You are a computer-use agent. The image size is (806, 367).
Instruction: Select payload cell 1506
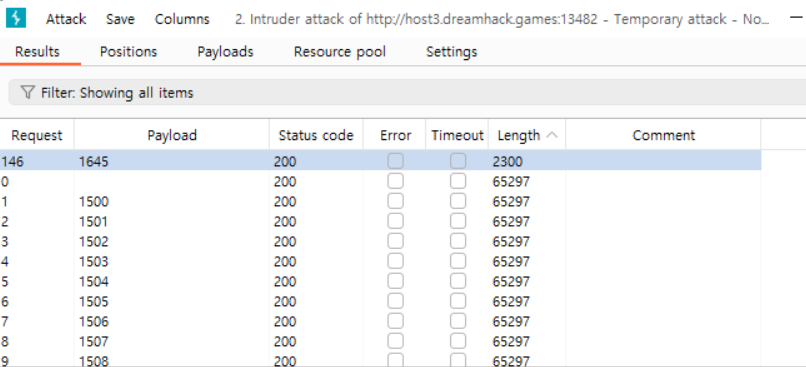tap(94, 322)
